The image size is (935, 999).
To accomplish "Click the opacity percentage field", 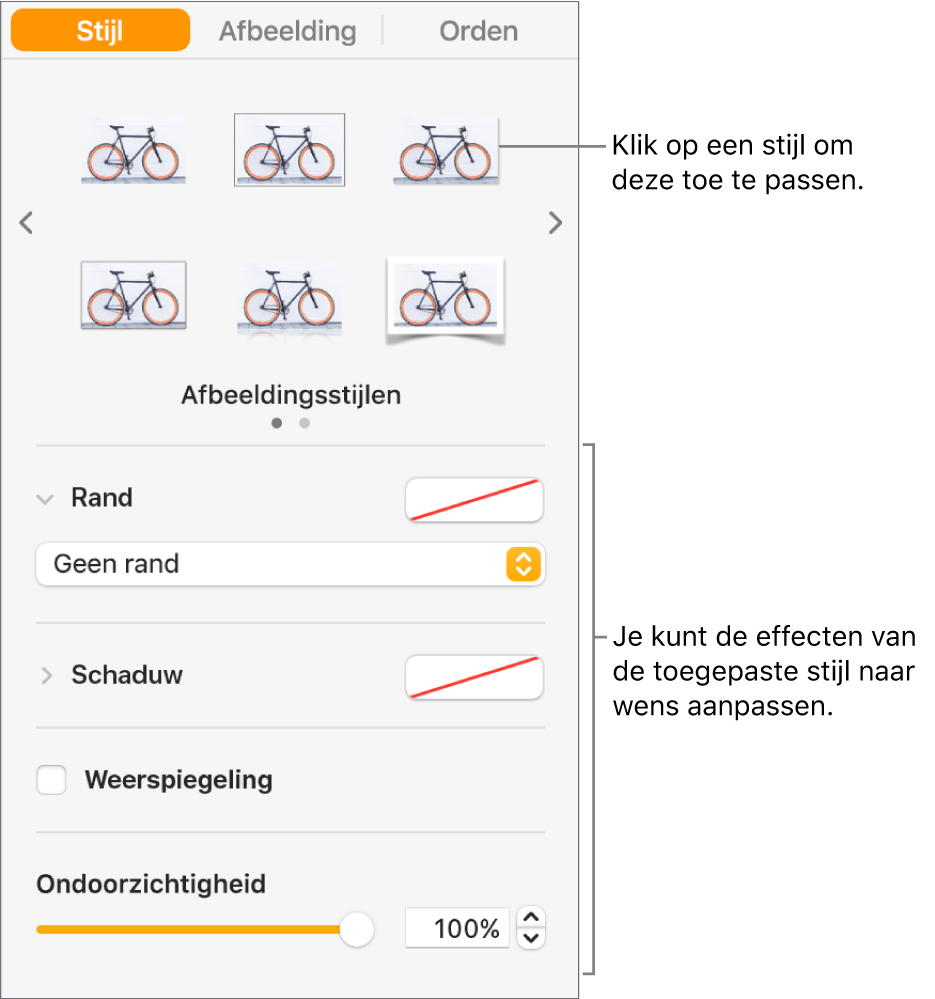I will coord(457,929).
